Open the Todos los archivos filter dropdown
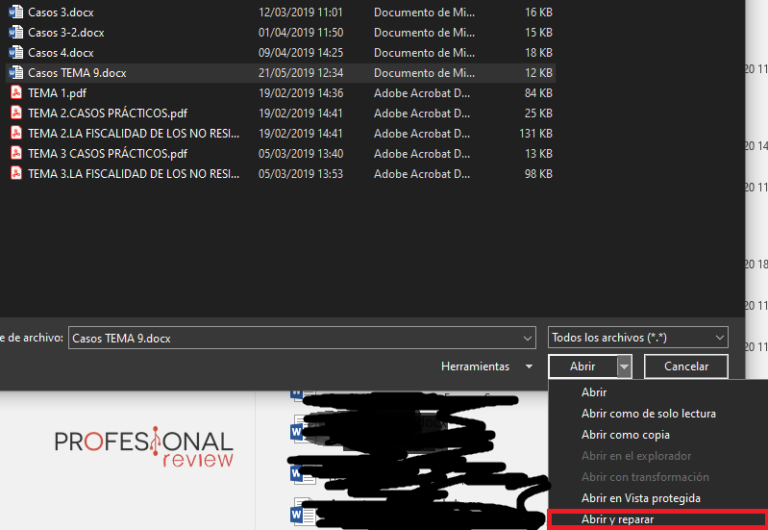Viewport: 768px width, 530px height. coord(638,337)
